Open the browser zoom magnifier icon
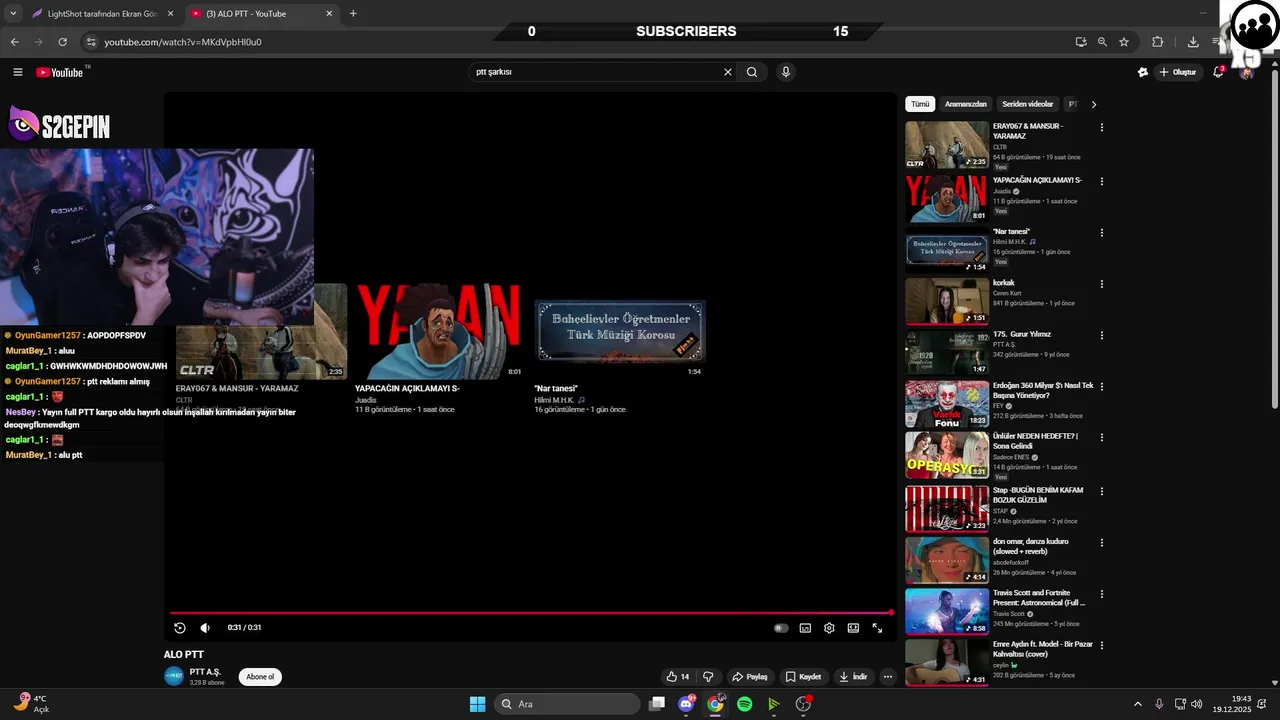 click(x=1102, y=42)
